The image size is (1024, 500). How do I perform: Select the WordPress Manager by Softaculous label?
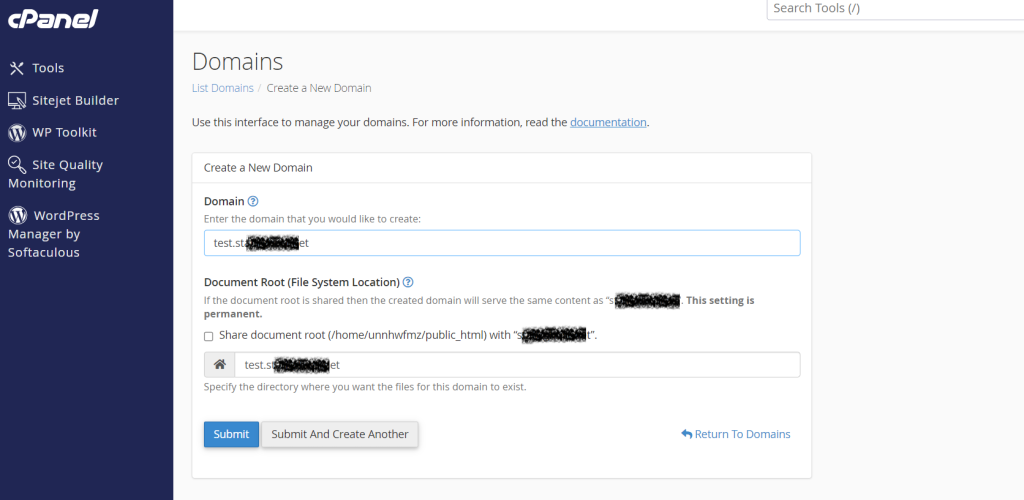point(55,234)
